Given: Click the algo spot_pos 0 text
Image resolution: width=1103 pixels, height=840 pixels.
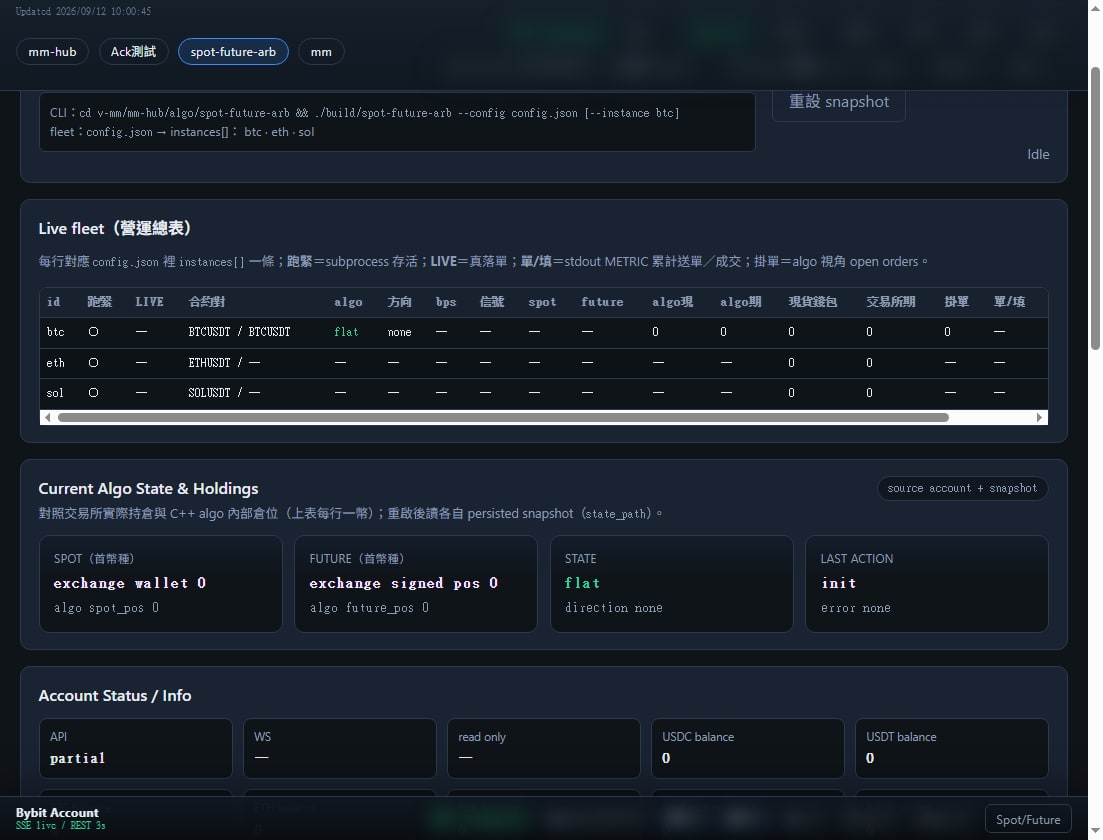Looking at the screenshot, I should pyautogui.click(x=106, y=608).
